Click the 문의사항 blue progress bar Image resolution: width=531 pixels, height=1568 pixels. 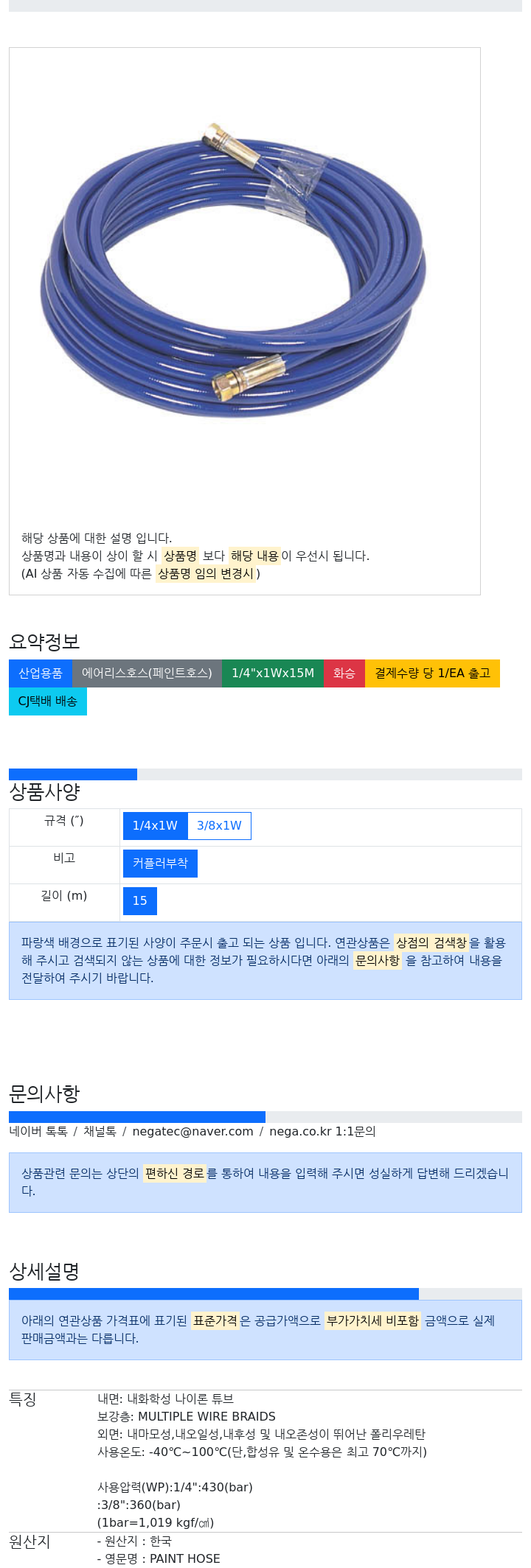(x=137, y=1117)
